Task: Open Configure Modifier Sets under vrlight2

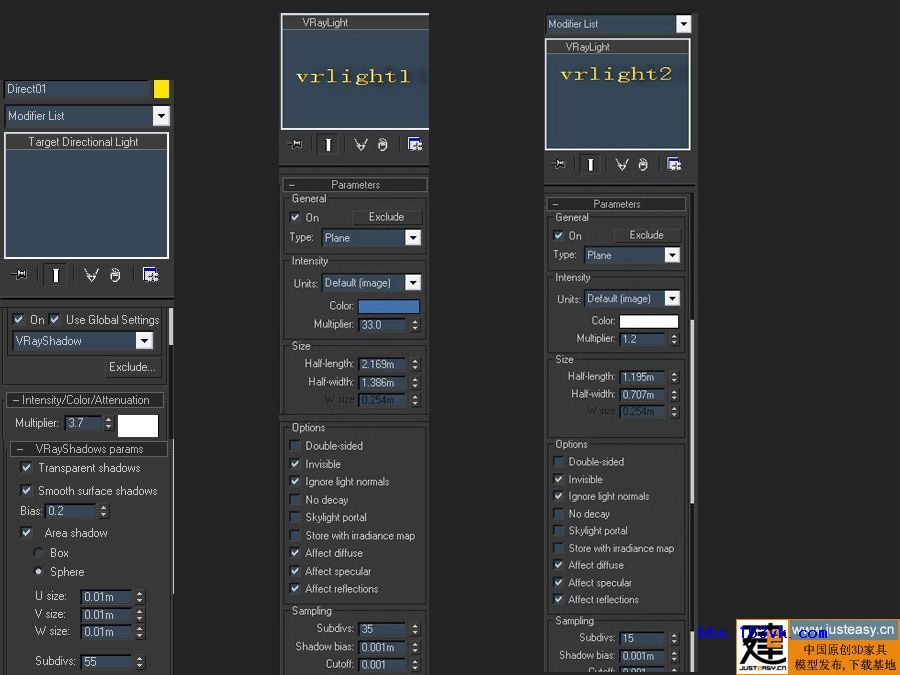Action: (674, 165)
